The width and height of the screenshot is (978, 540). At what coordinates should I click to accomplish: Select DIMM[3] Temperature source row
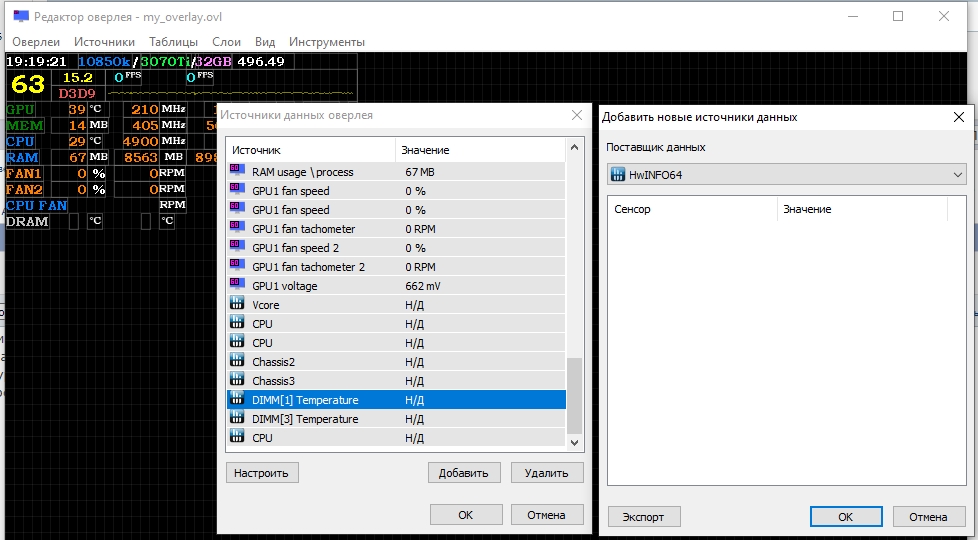click(x=396, y=418)
